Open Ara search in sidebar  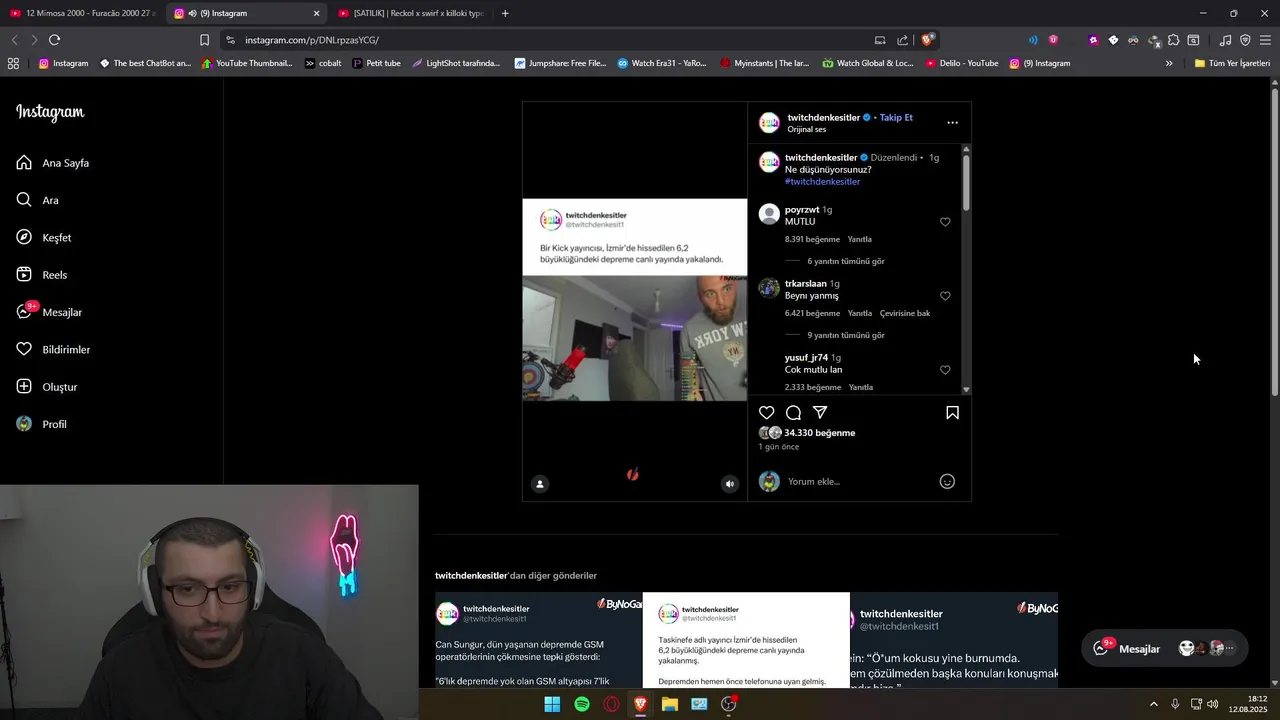coord(38,200)
